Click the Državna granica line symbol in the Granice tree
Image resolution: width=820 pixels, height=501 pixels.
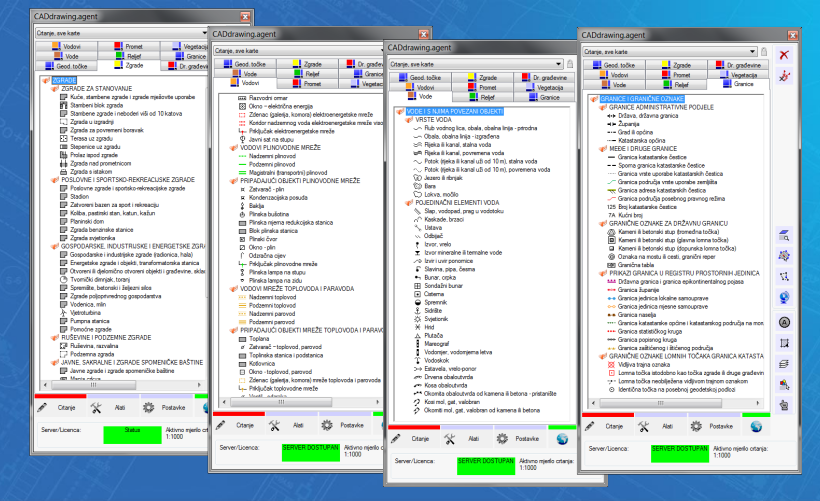coord(611,116)
